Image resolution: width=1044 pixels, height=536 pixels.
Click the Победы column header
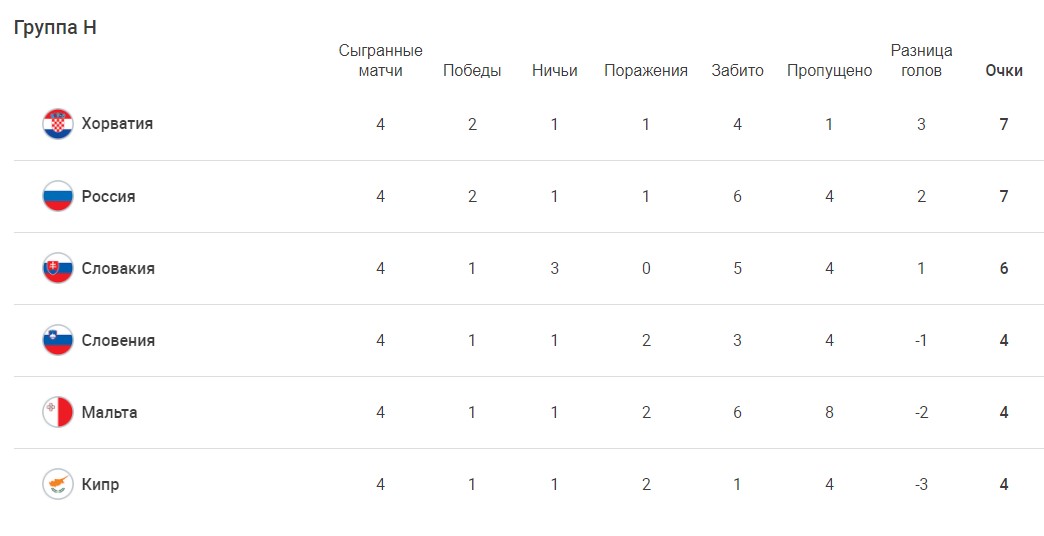[x=472, y=71]
